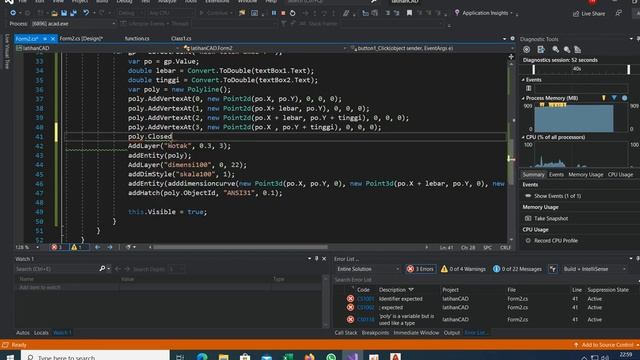Open the Memory Usage tab in Diagnostic Tools

(x=585, y=174)
